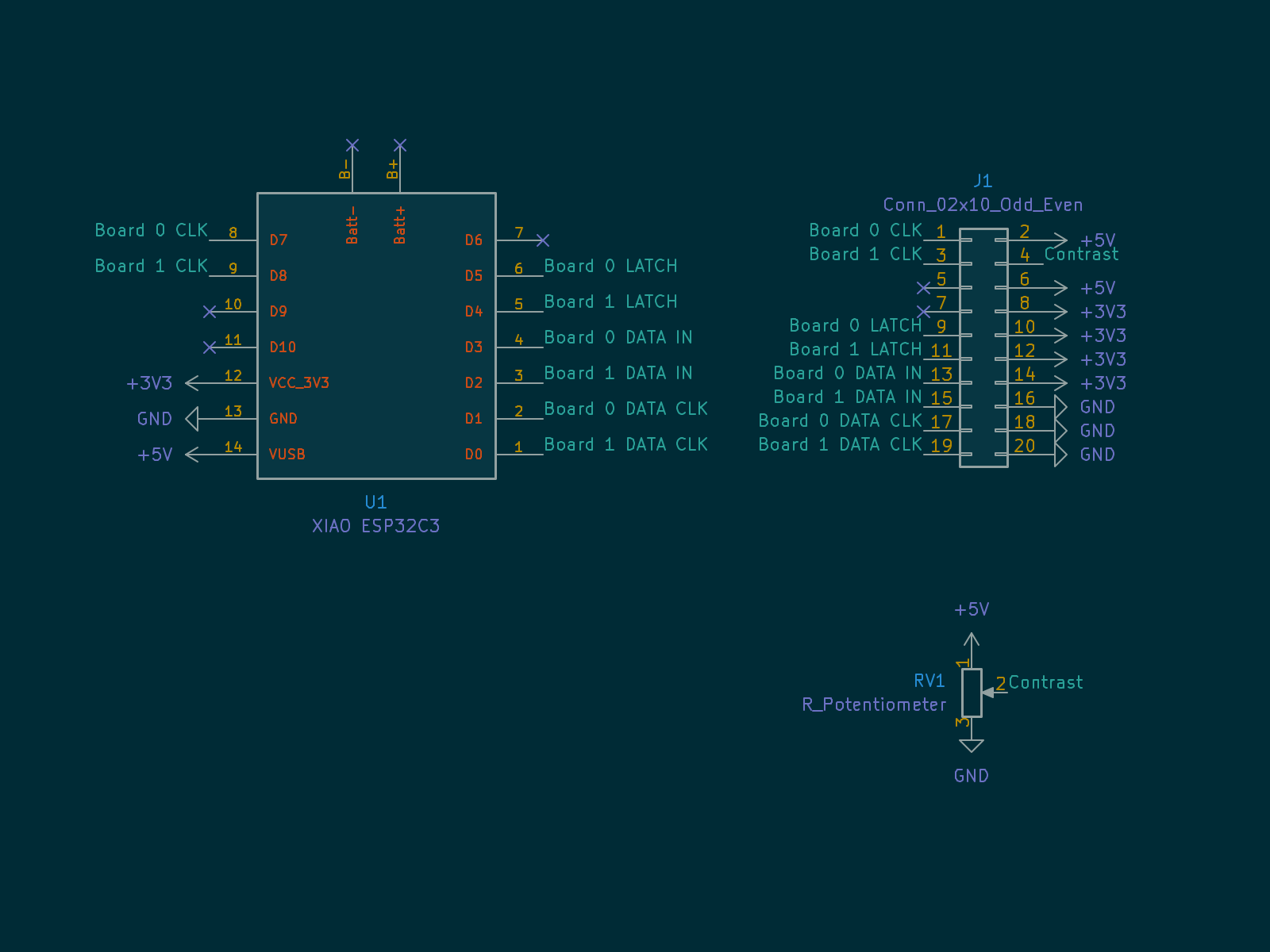Click the Board 0 LATCH label at pin D5
Screen dimensions: 1270x952
610,266
